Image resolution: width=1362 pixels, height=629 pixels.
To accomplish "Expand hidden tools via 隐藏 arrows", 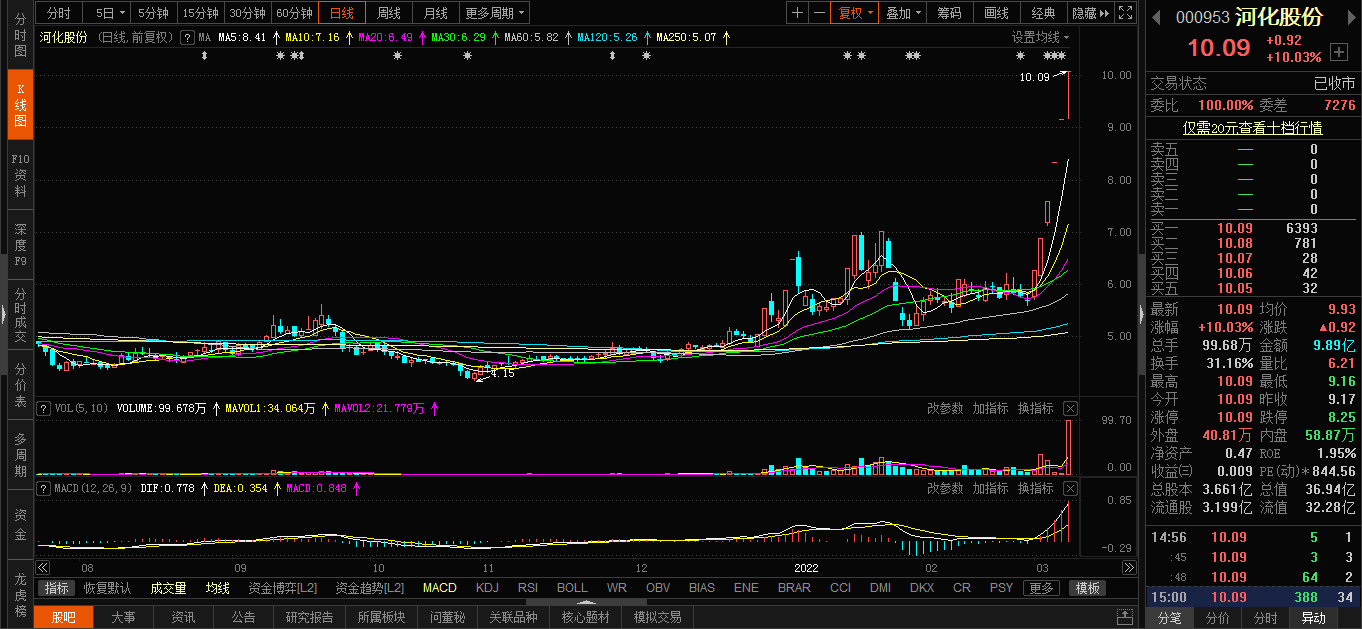I will pyautogui.click(x=1091, y=13).
